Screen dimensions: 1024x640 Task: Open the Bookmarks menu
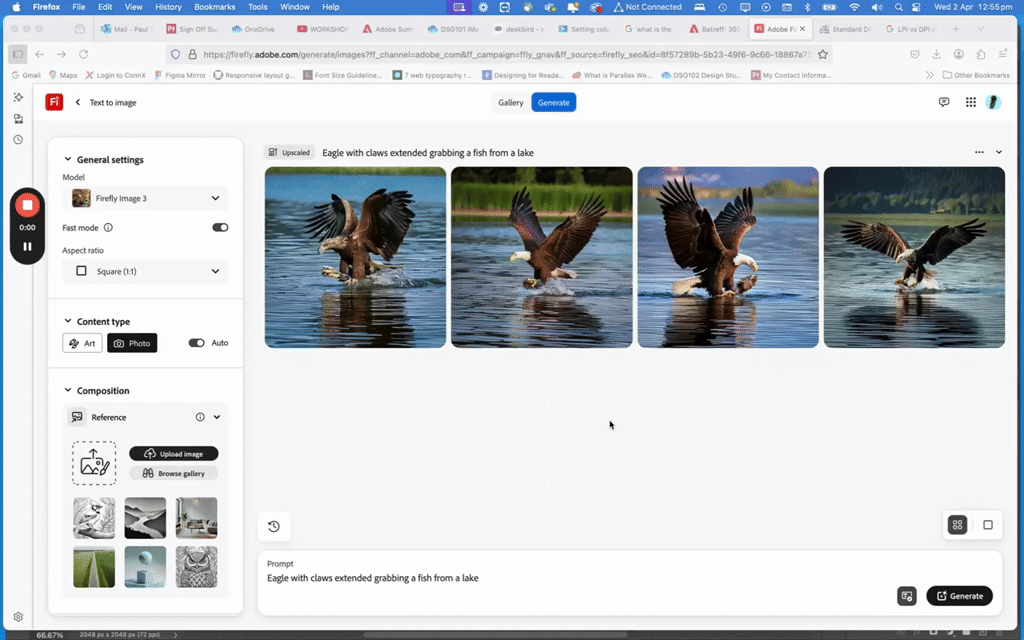click(215, 7)
